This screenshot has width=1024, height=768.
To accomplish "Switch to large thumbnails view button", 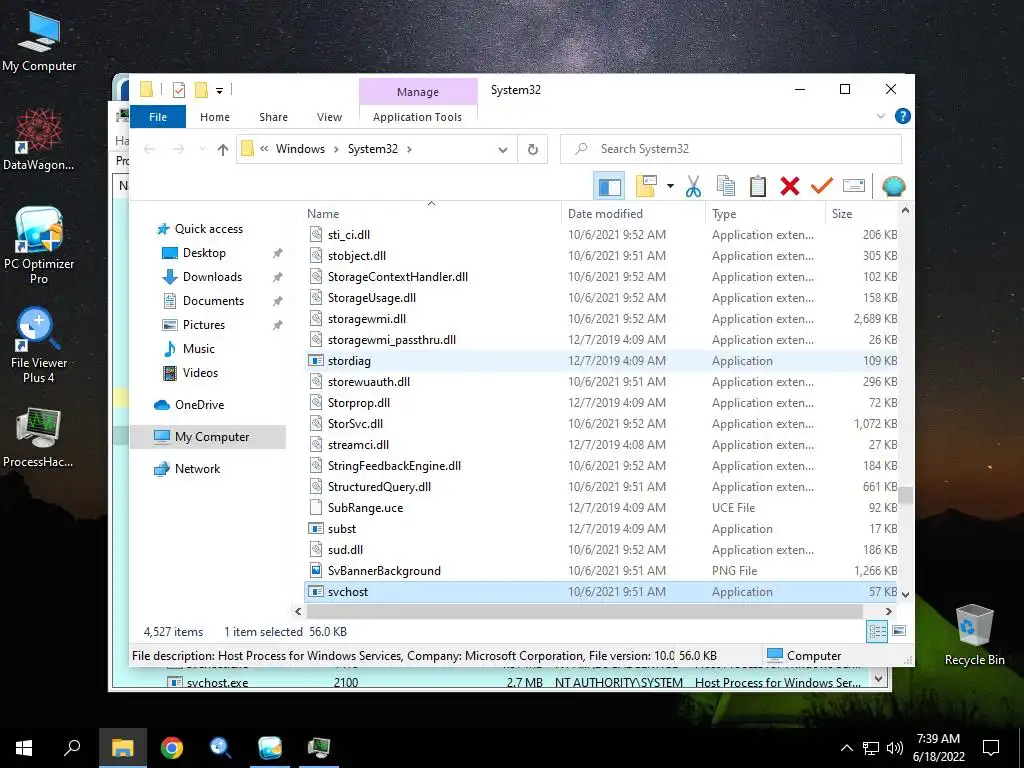I will click(x=899, y=631).
